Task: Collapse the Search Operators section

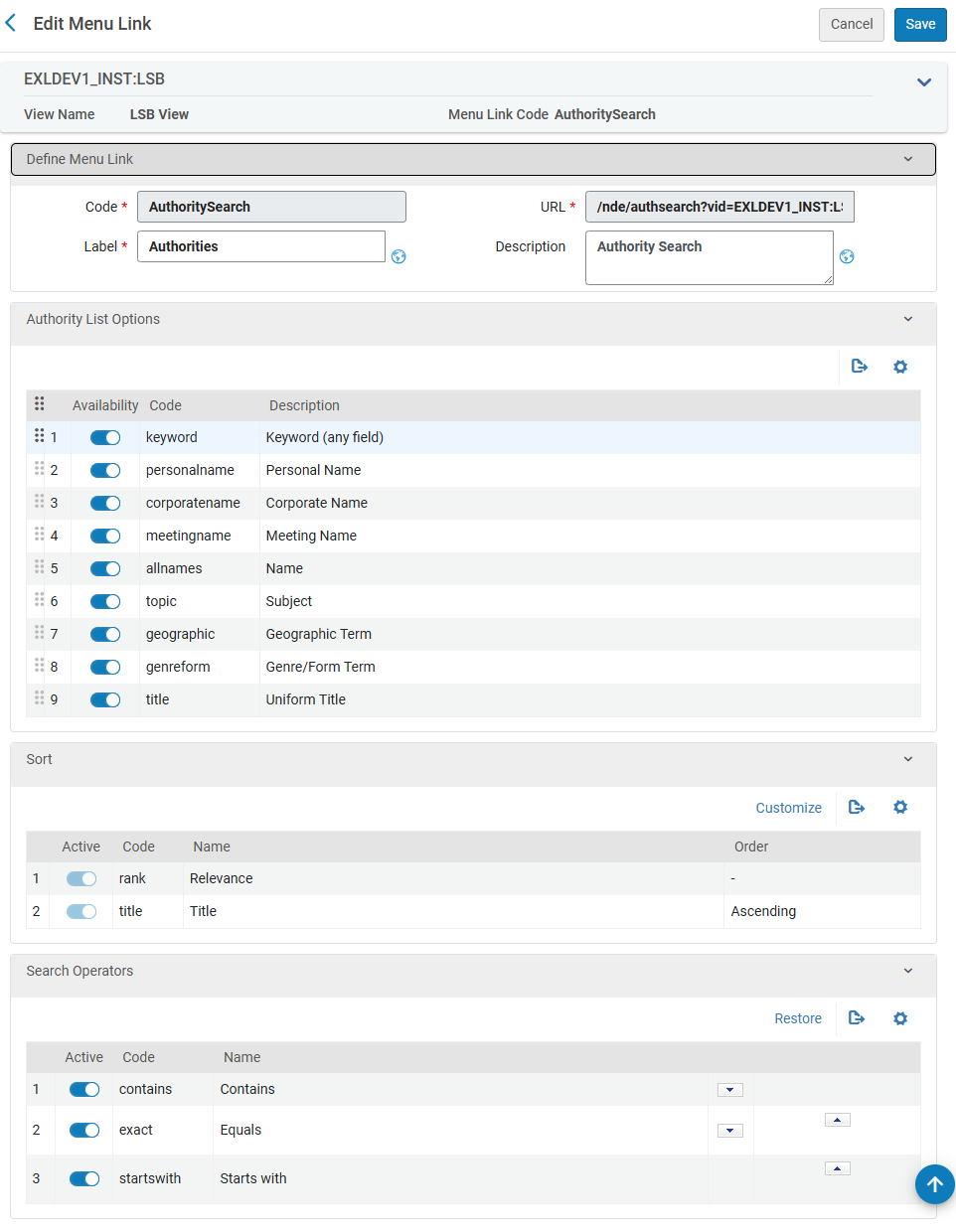Action: pyautogui.click(x=907, y=971)
